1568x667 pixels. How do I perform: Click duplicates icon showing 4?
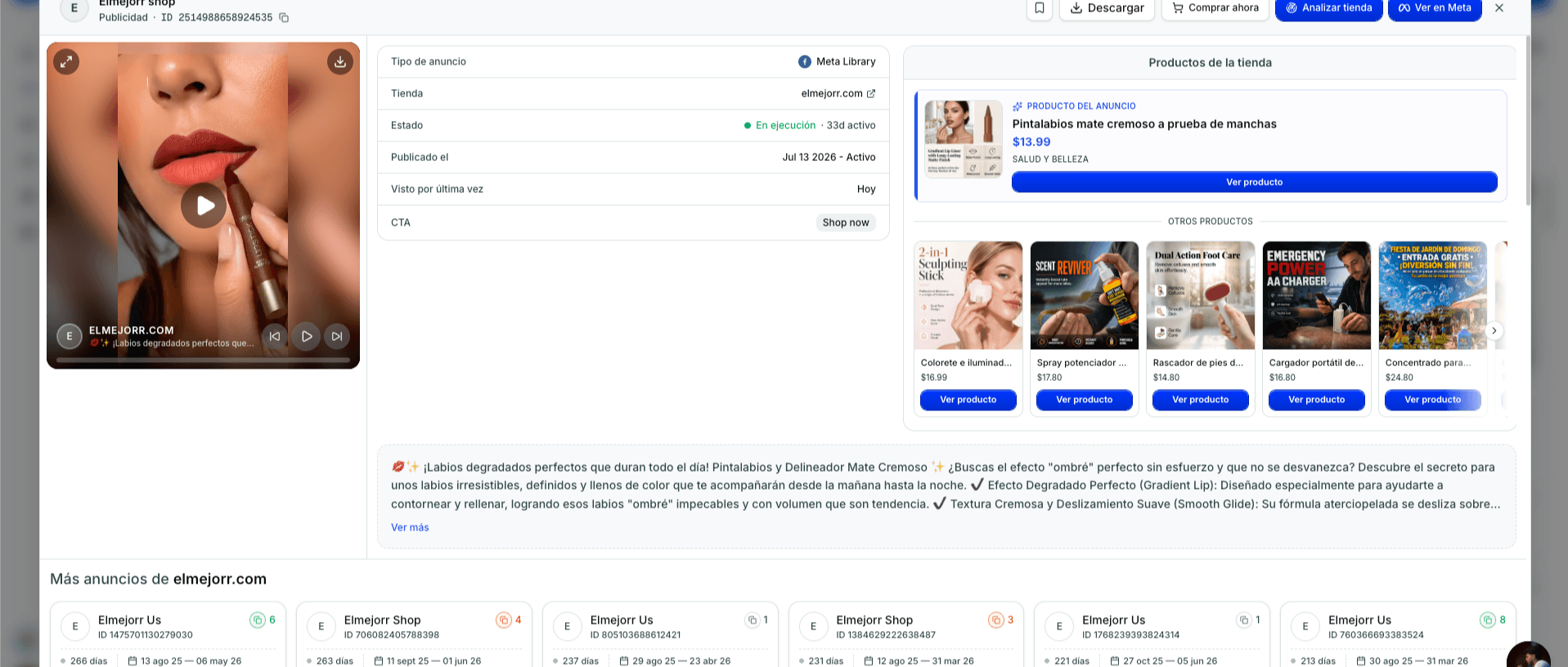504,620
